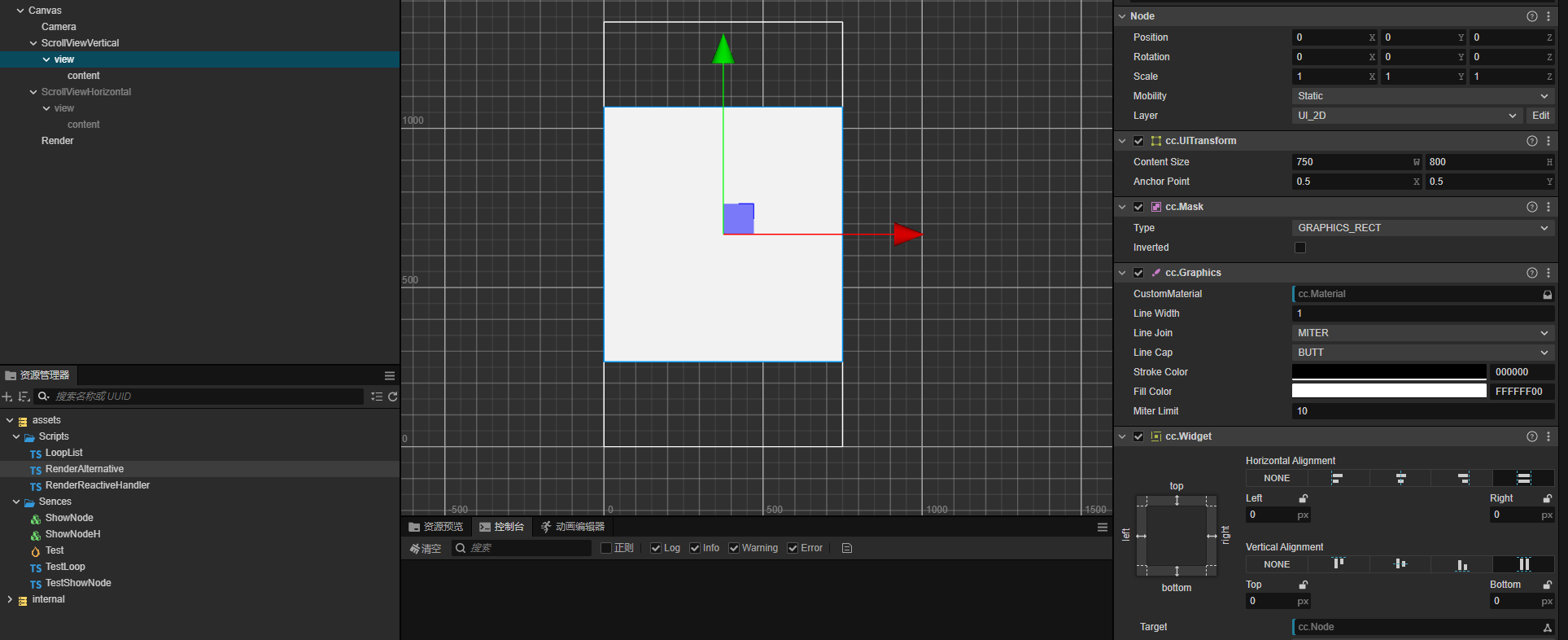Collapse the ScrollViewVertical node
Screen dimensions: 1568x640
(x=33, y=43)
